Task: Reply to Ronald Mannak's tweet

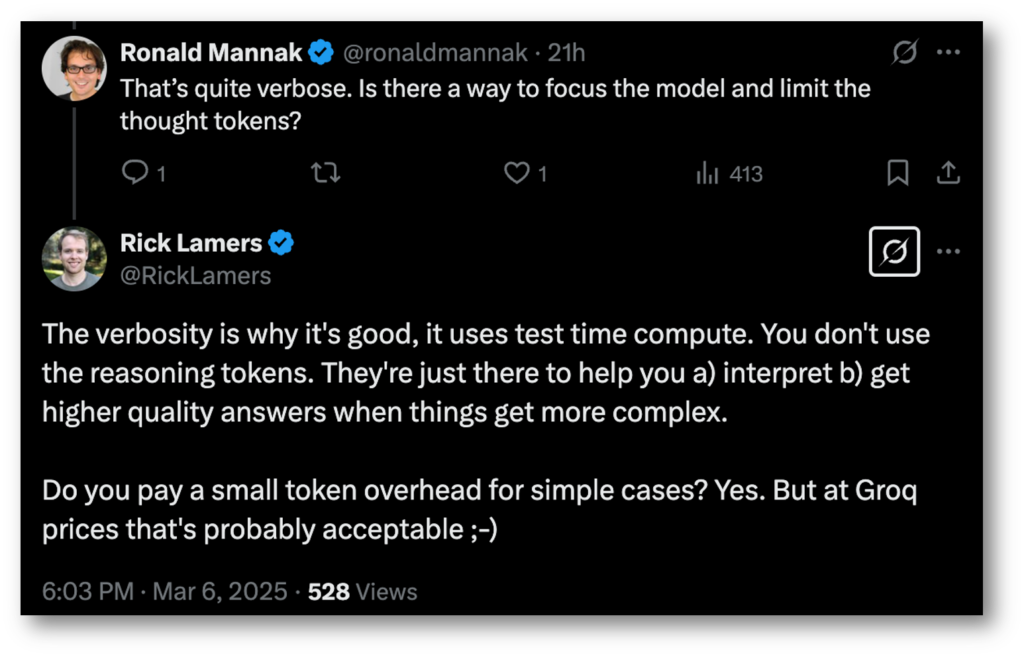Action: tap(135, 172)
